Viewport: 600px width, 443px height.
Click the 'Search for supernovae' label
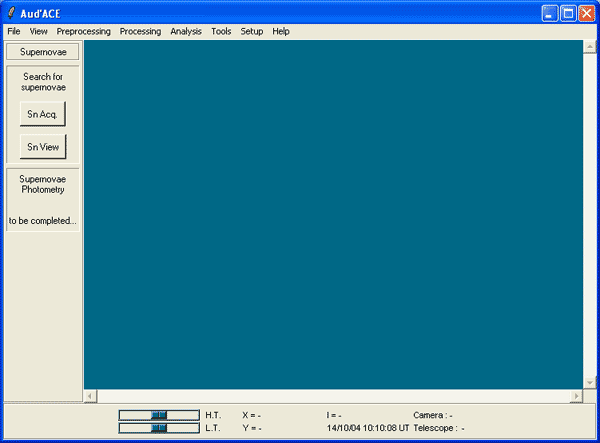tap(43, 82)
